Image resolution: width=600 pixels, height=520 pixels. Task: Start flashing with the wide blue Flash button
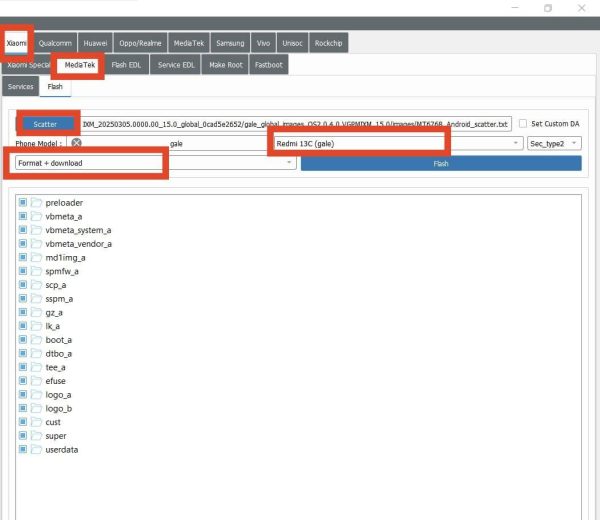pyautogui.click(x=441, y=163)
